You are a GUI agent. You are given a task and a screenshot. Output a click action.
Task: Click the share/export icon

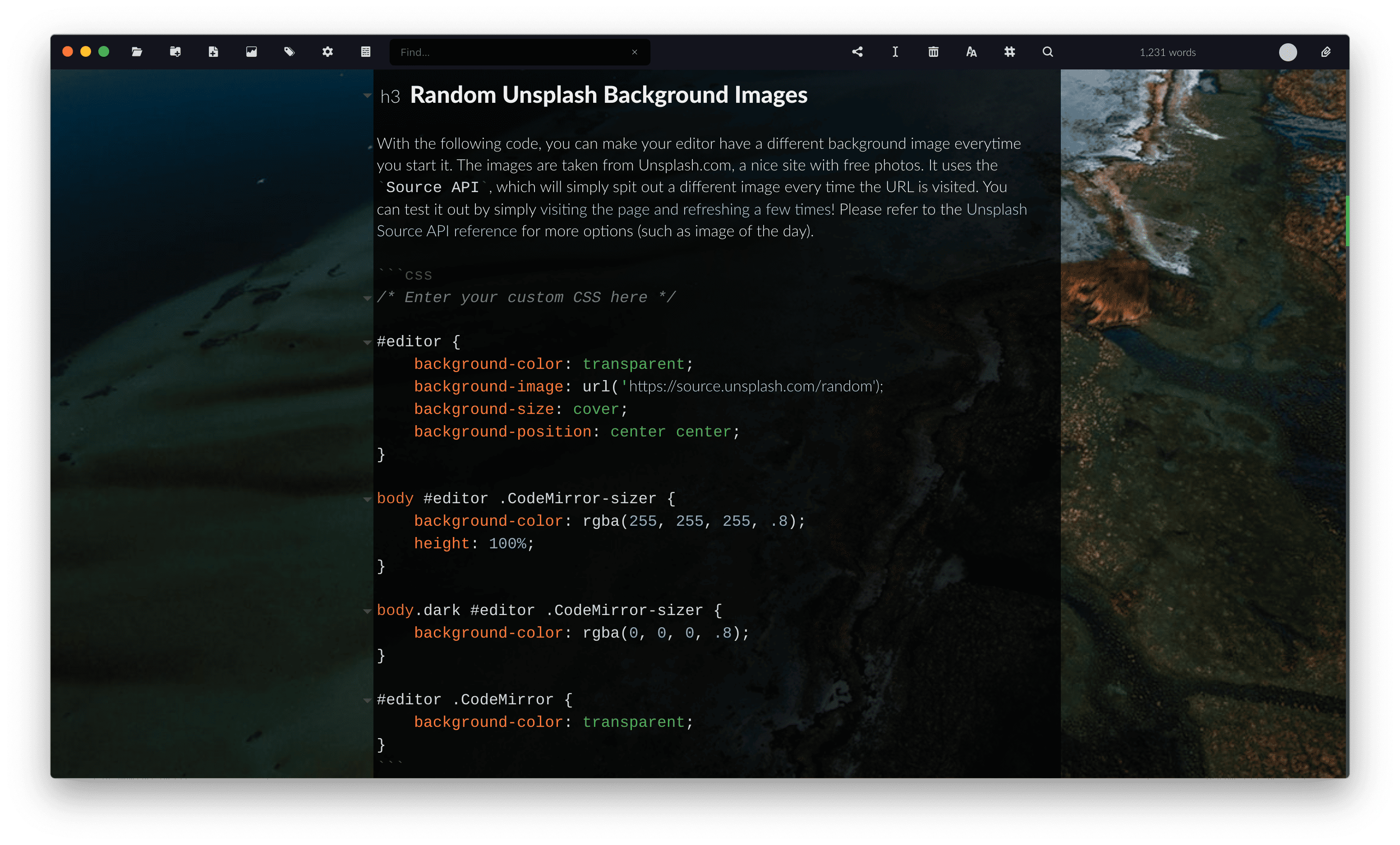click(x=857, y=52)
